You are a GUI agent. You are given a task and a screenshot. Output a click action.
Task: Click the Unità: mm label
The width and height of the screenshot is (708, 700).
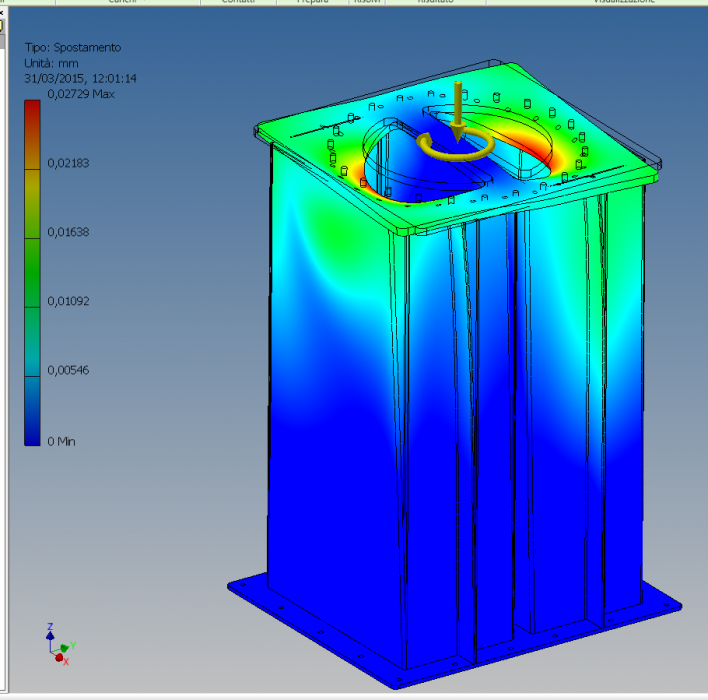pyautogui.click(x=51, y=63)
